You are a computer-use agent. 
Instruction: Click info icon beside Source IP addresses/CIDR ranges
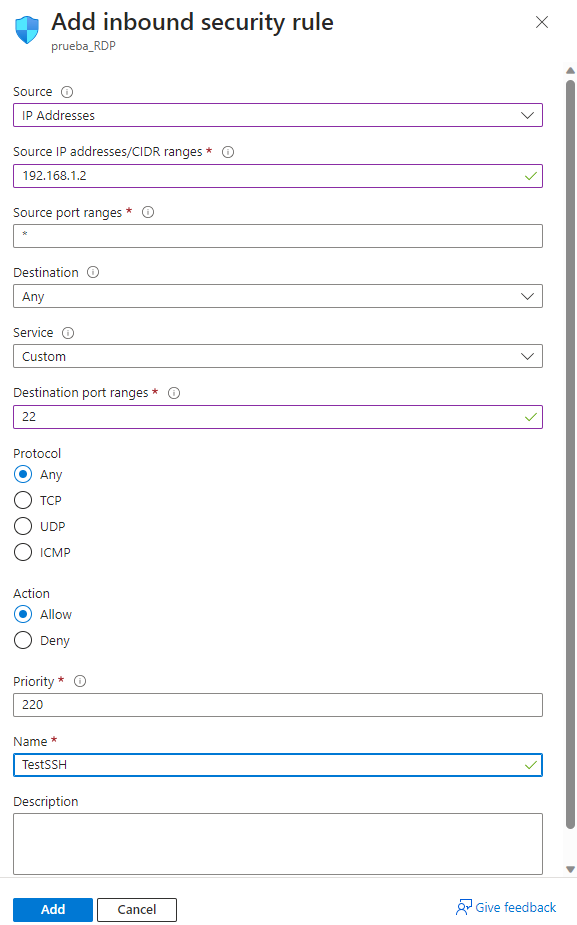228,152
